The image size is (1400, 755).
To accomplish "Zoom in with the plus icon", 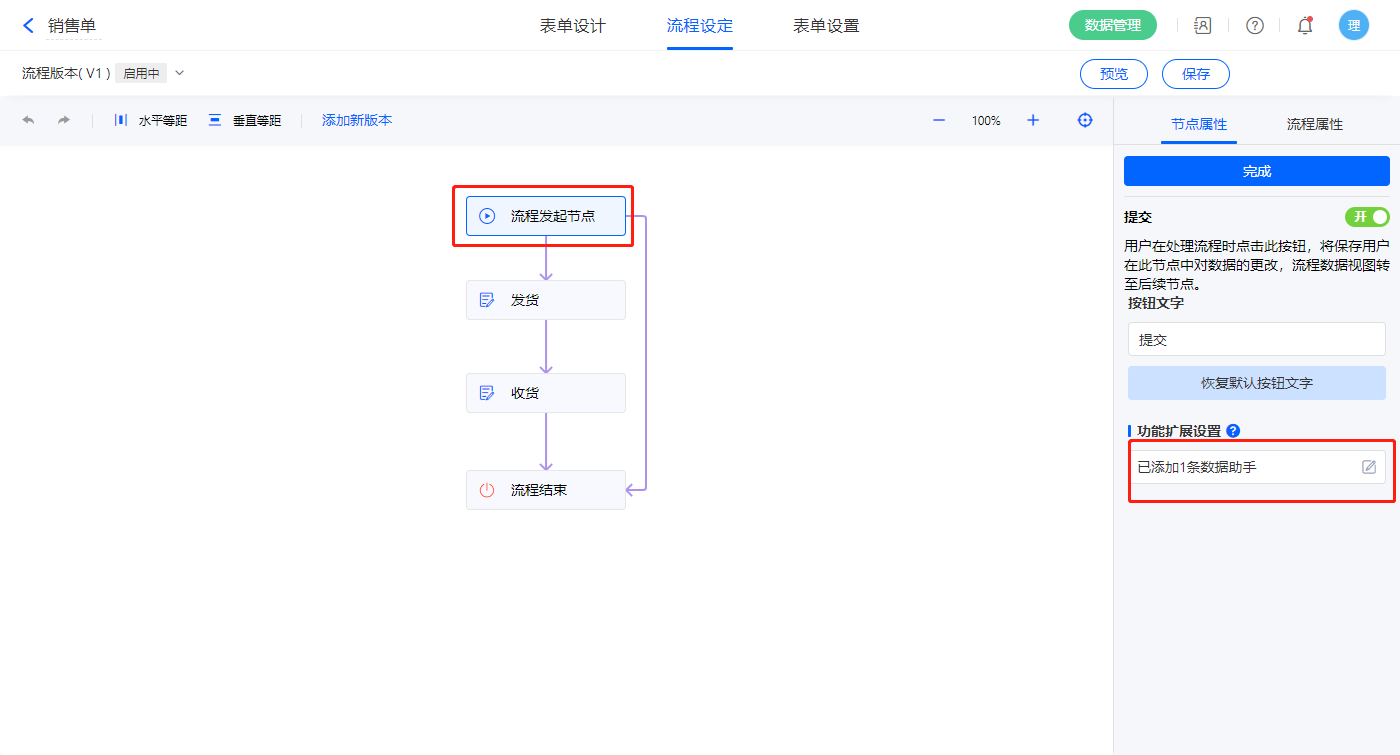I will pyautogui.click(x=1033, y=120).
